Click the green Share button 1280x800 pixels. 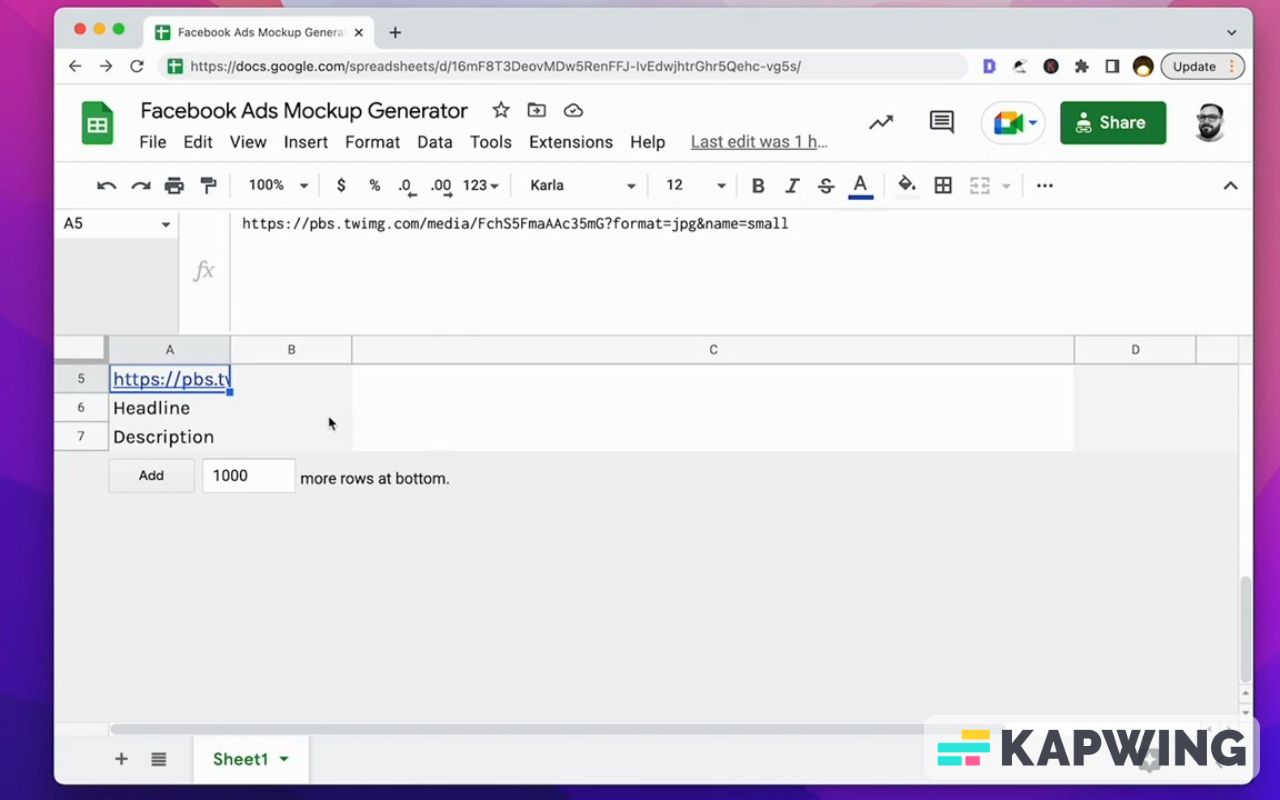tap(1113, 123)
